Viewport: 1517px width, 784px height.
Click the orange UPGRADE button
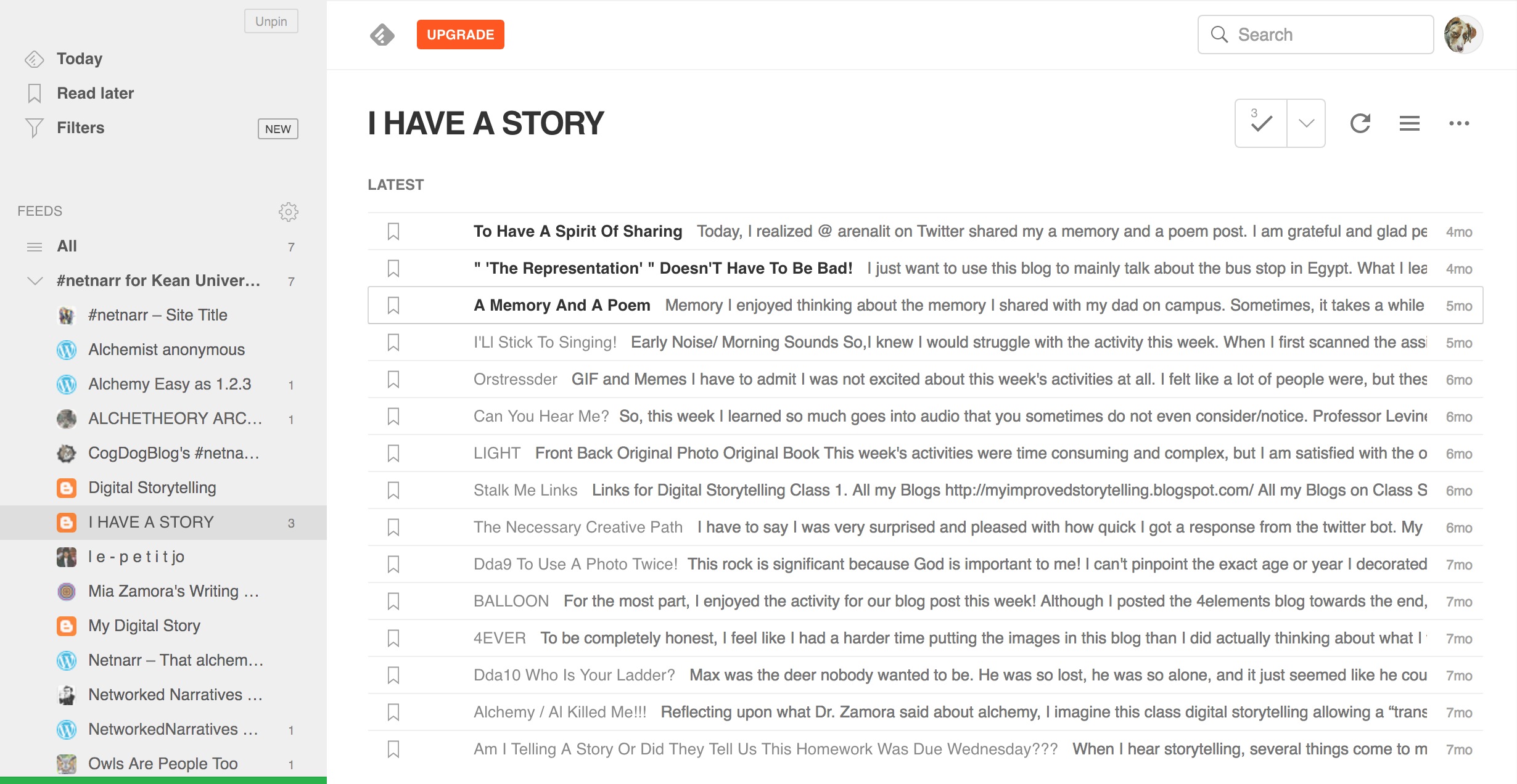(x=460, y=35)
